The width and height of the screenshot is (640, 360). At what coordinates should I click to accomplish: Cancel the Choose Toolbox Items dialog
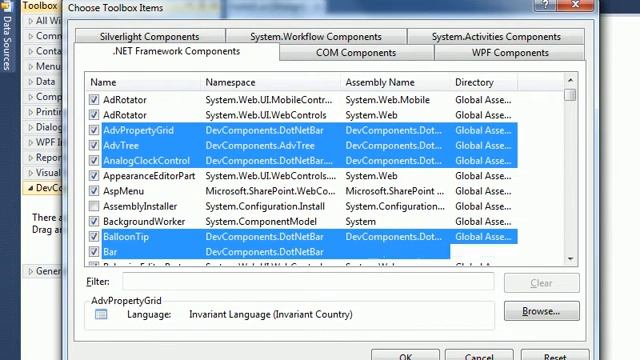tap(479, 356)
